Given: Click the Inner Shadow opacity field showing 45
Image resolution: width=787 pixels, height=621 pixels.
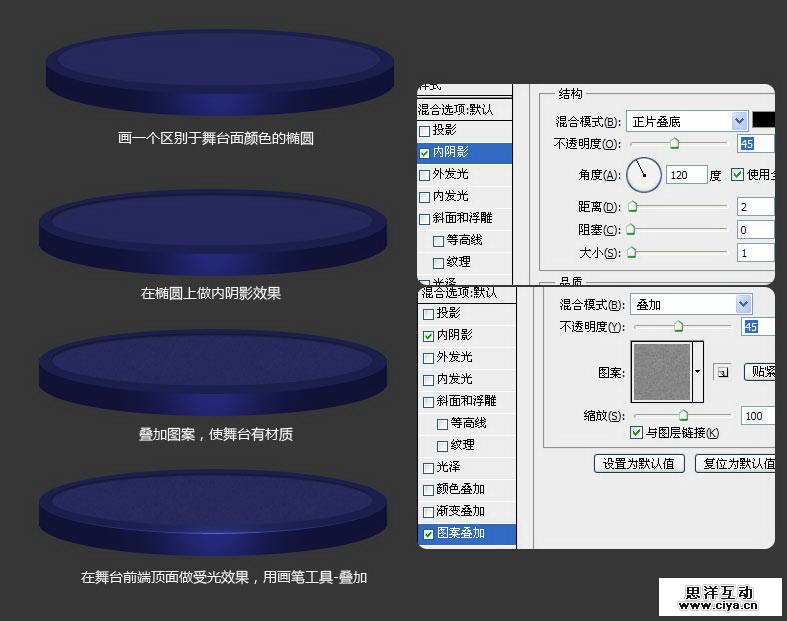Looking at the screenshot, I should 755,144.
